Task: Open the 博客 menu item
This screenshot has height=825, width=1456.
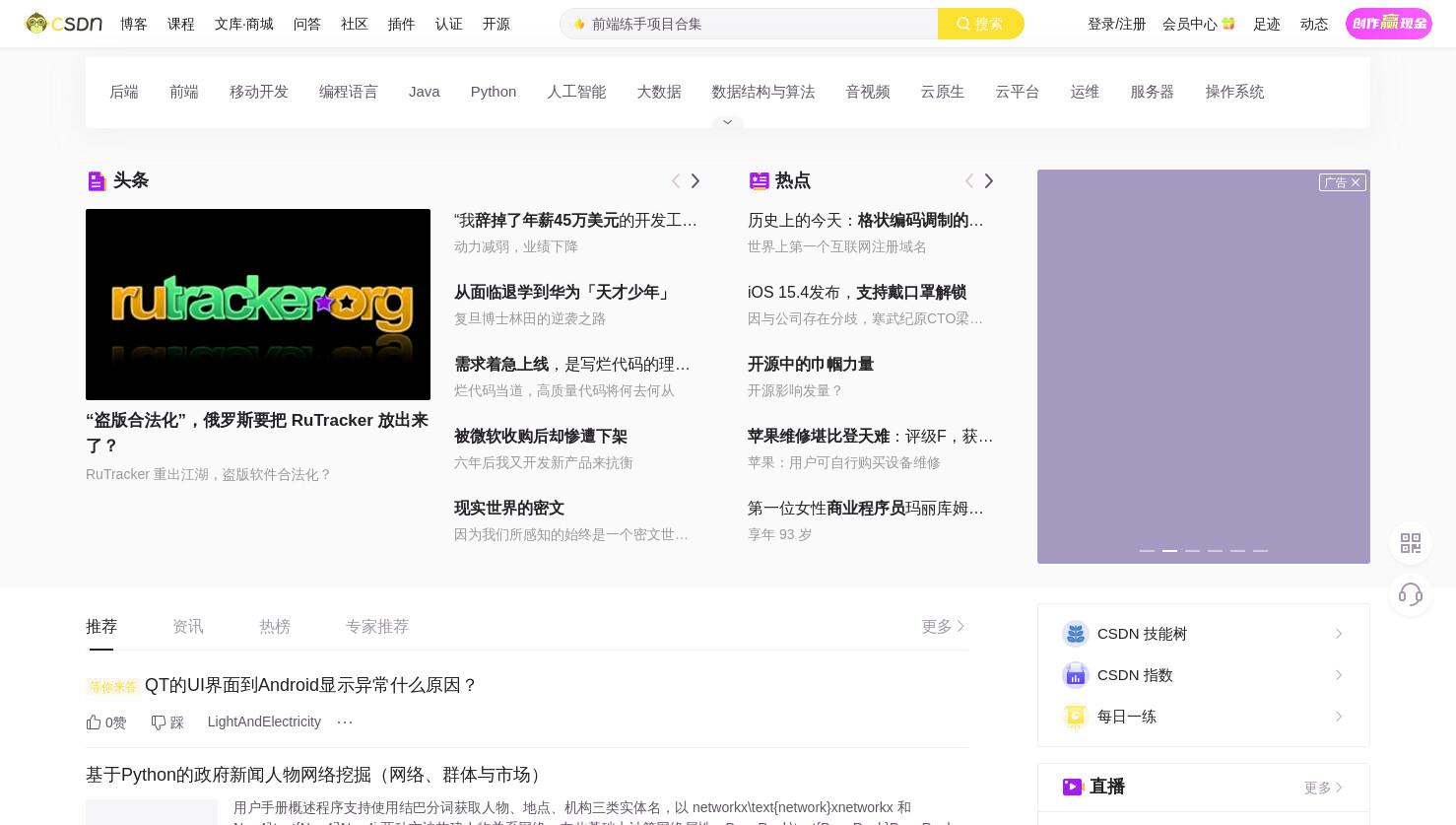Action: point(134,24)
